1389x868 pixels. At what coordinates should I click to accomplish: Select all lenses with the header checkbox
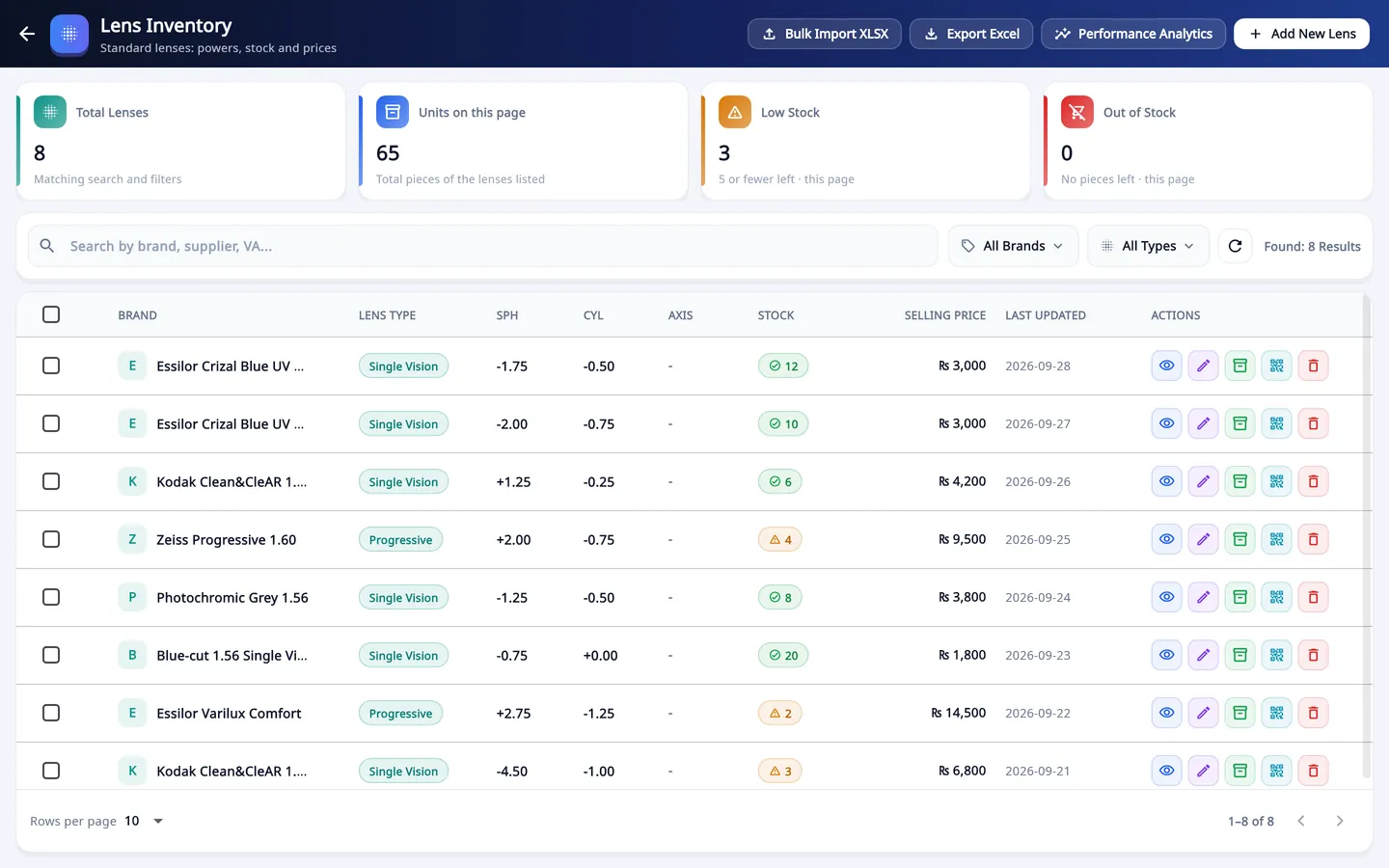[51, 314]
